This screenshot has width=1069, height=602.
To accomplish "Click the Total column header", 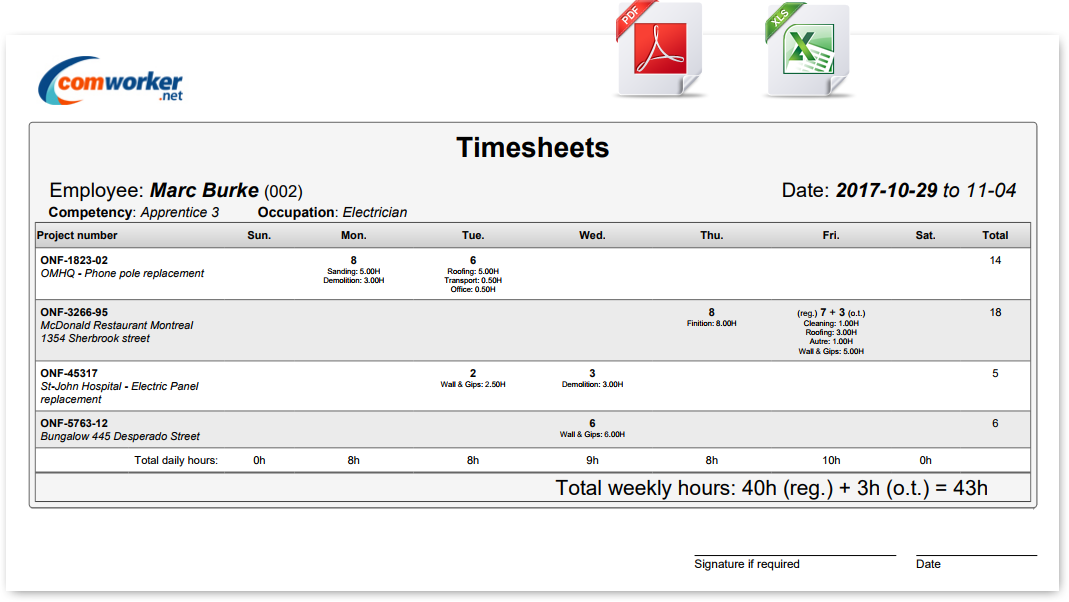I will click(x=994, y=236).
